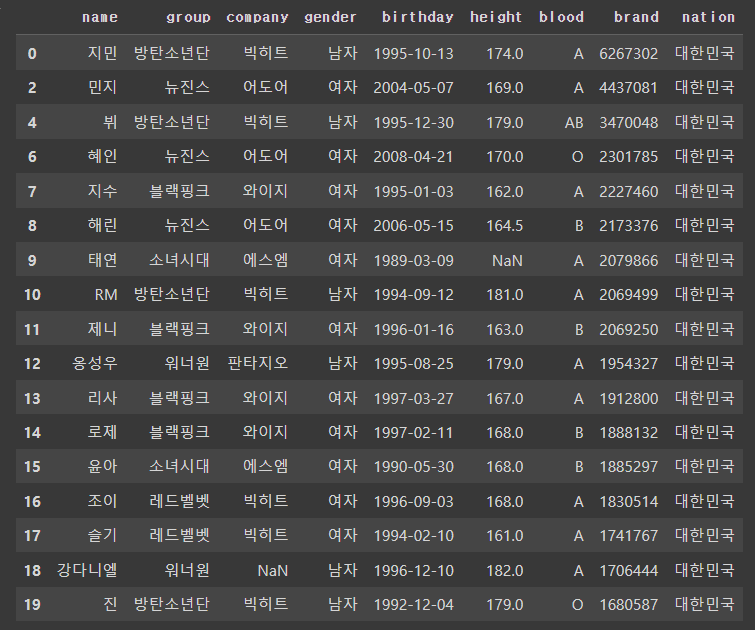Click row index label 19
Screen dimensions: 755x630
coord(32,604)
